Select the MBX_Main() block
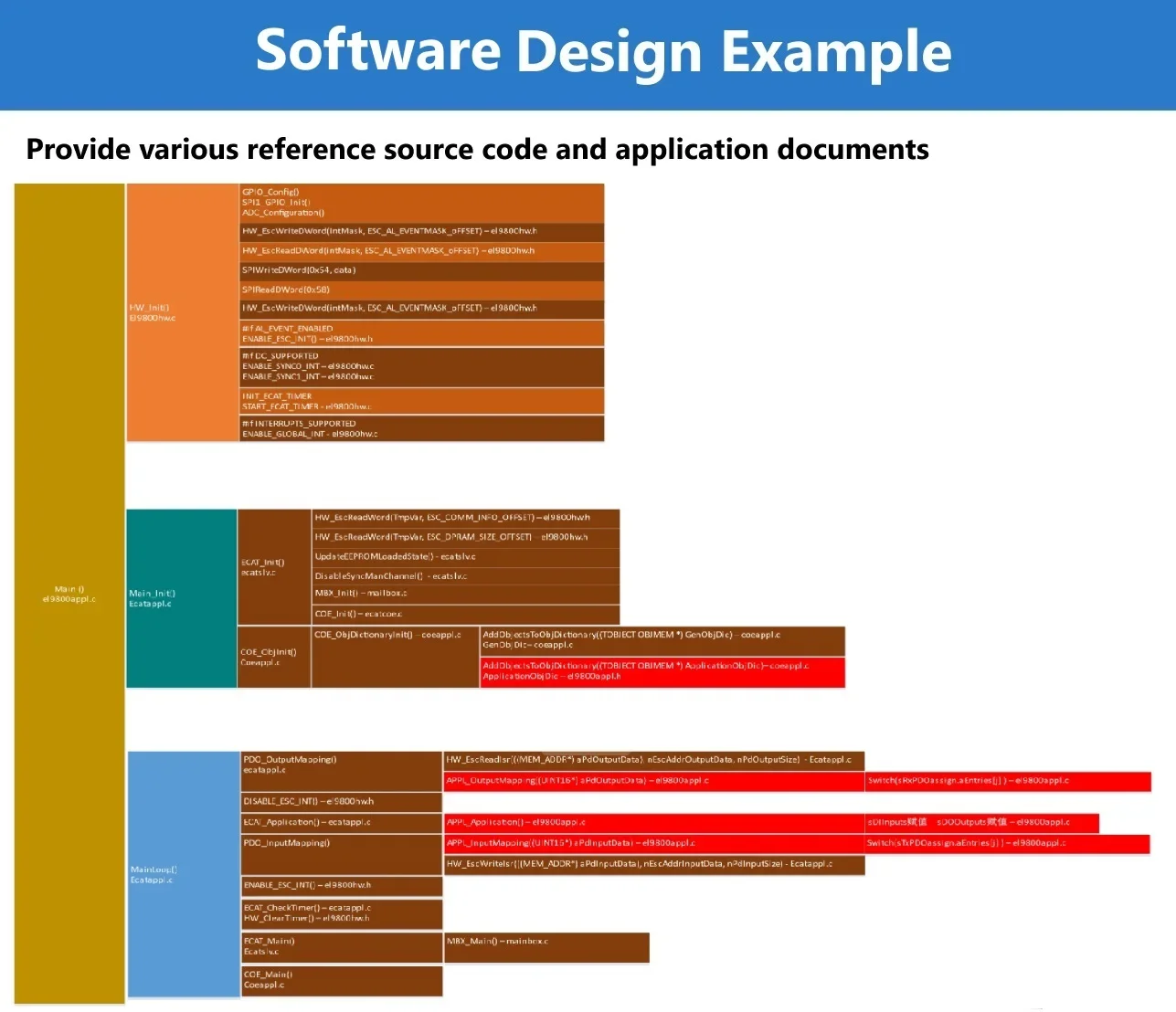Screen dimensions: 1176x1012 (x=547, y=947)
